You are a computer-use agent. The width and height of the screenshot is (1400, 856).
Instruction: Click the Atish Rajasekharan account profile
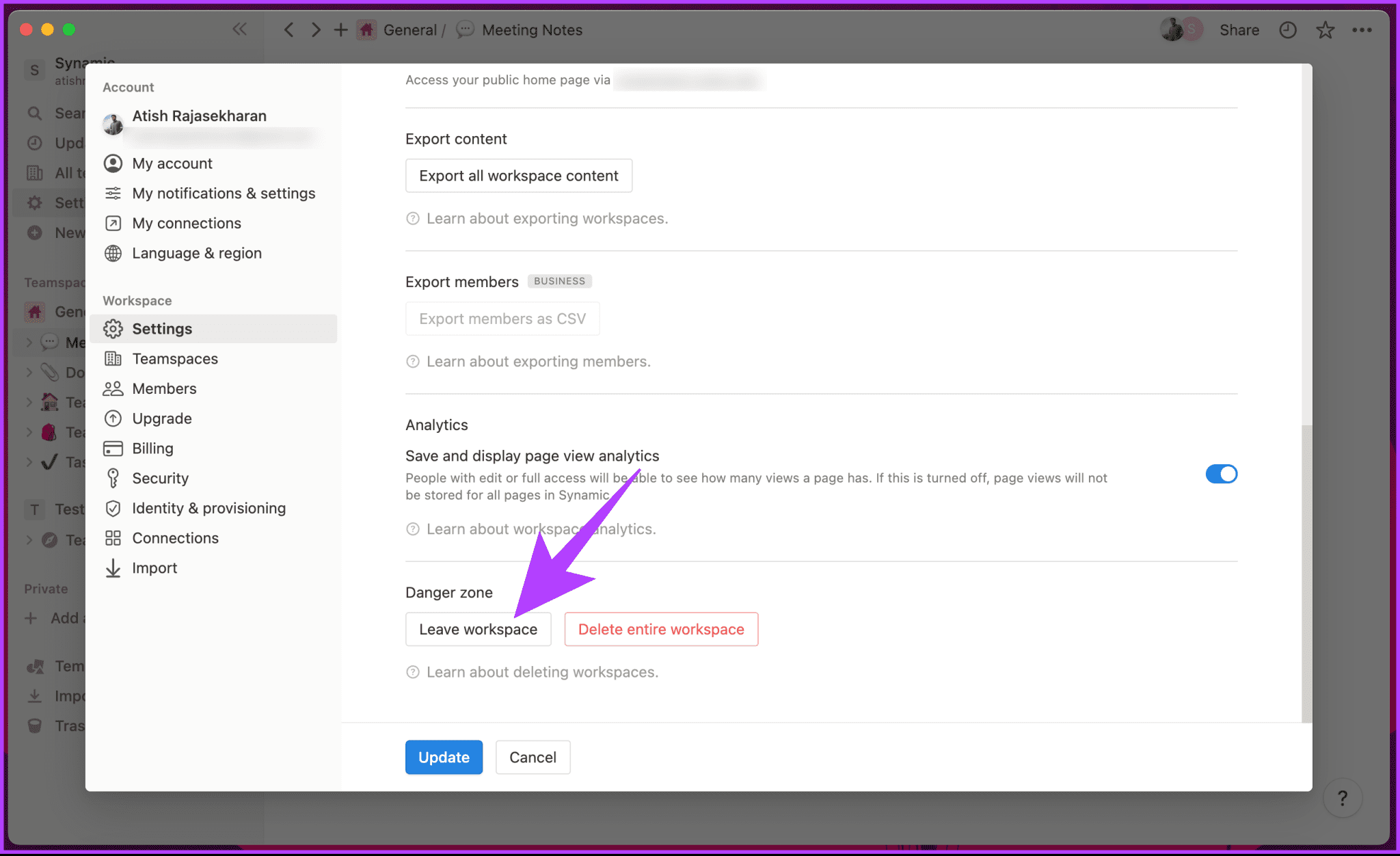point(212,124)
